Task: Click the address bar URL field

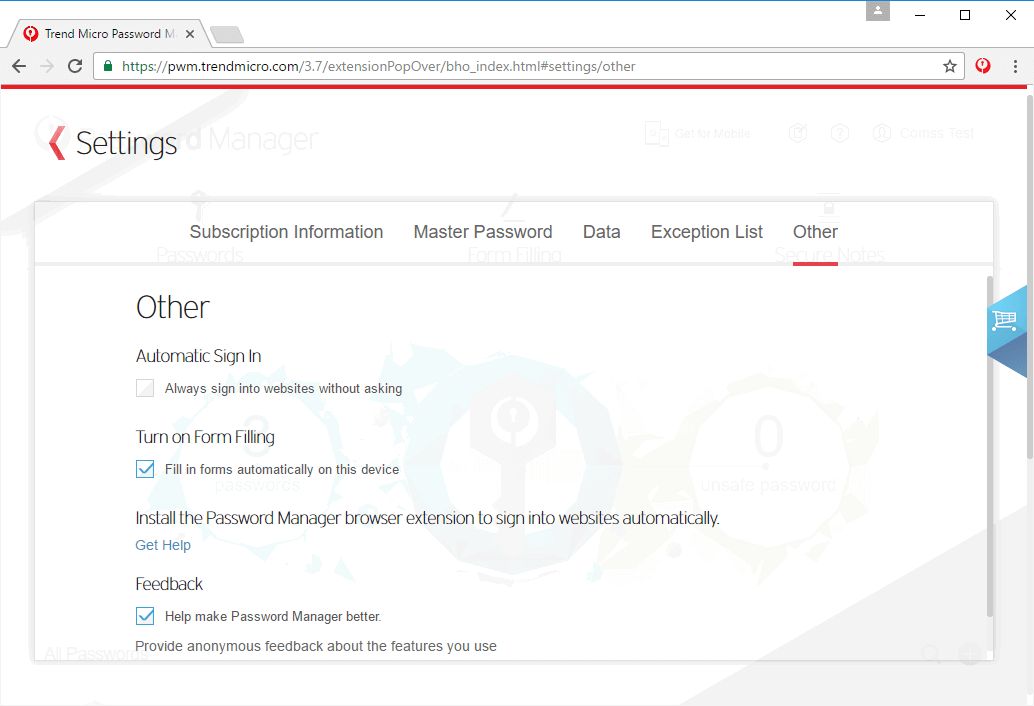Action: [x=529, y=66]
